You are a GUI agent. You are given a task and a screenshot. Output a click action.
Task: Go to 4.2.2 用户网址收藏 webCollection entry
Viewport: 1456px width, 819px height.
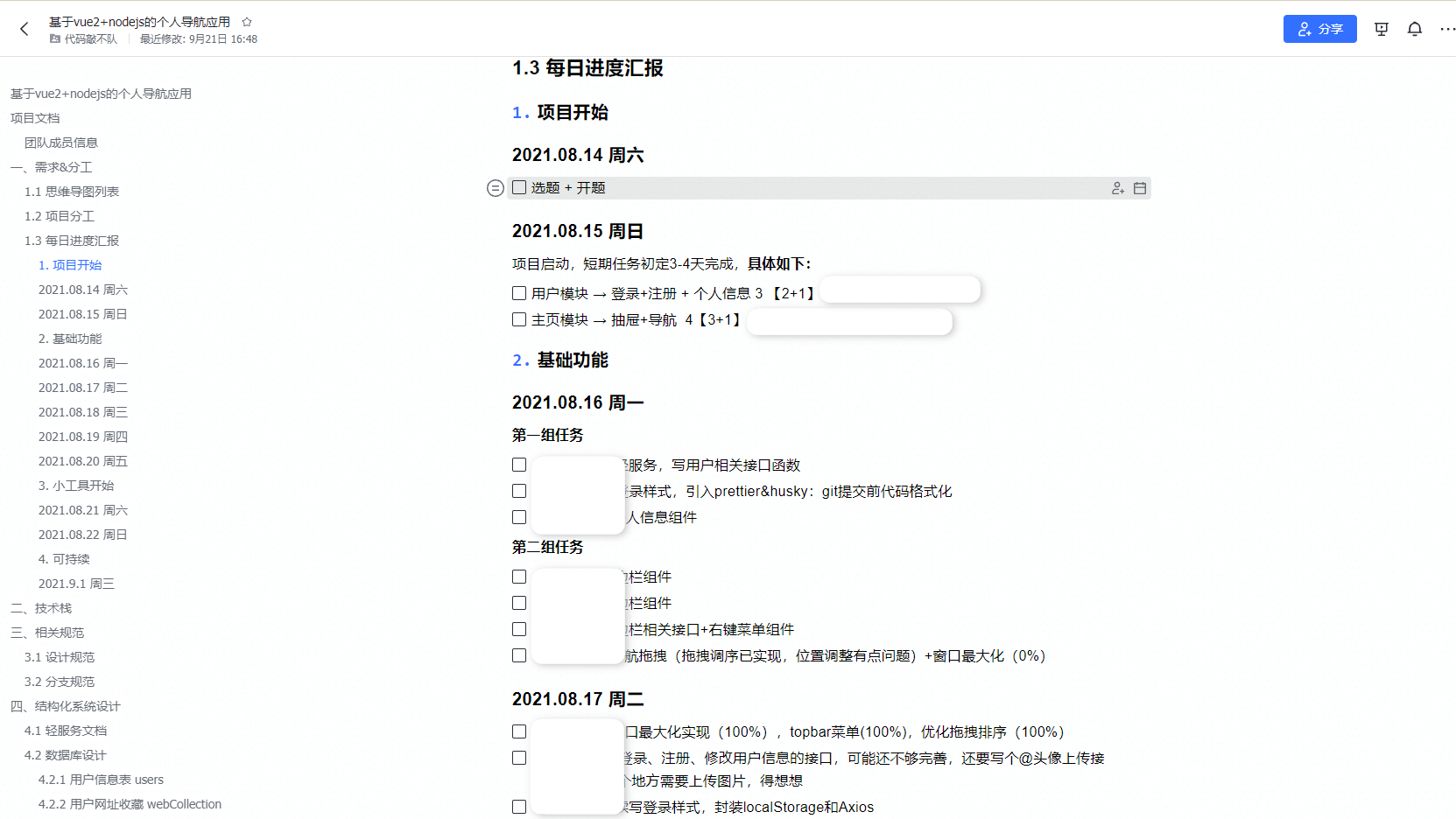[130, 804]
